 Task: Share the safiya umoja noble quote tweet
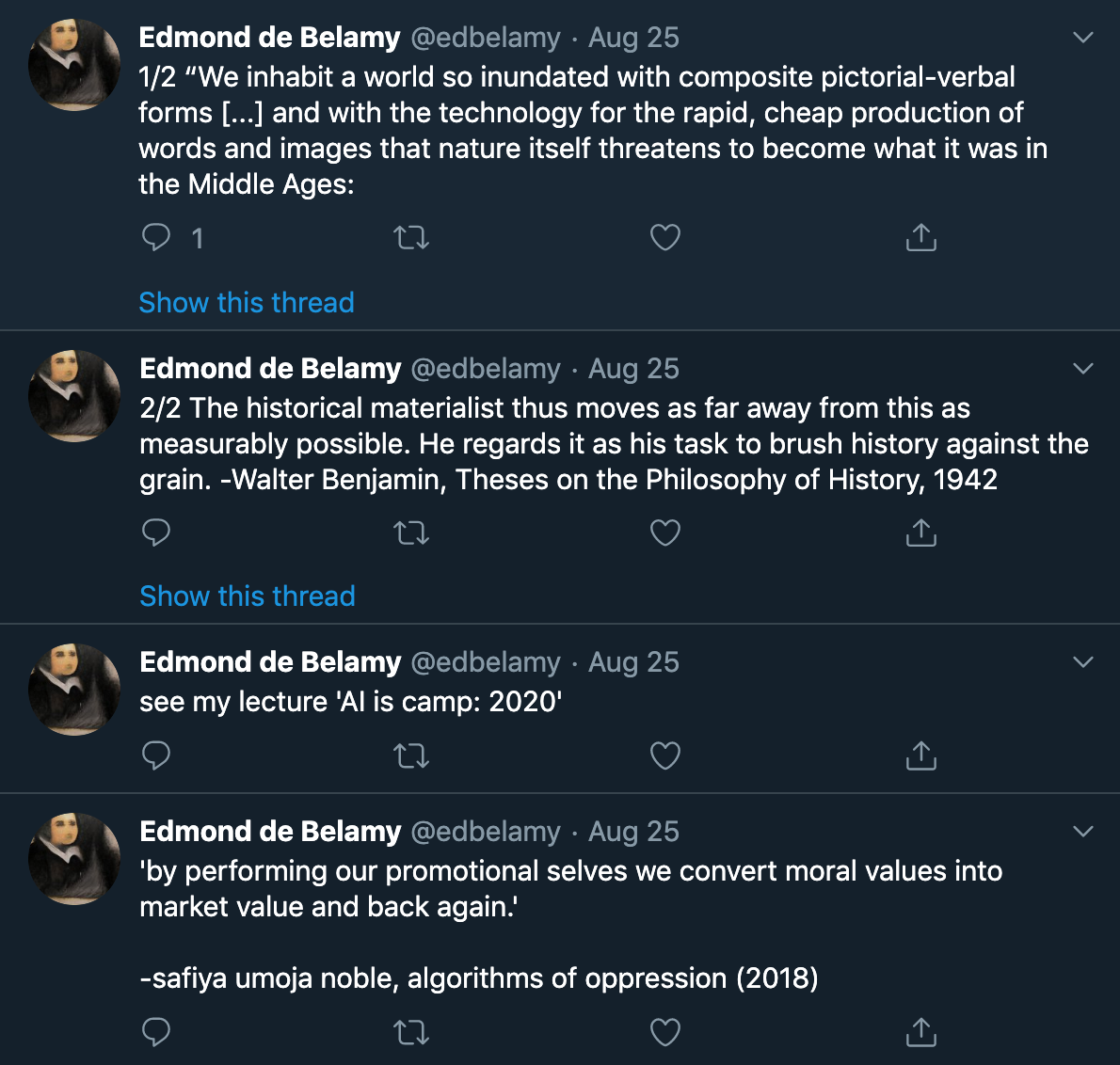coord(920,1032)
